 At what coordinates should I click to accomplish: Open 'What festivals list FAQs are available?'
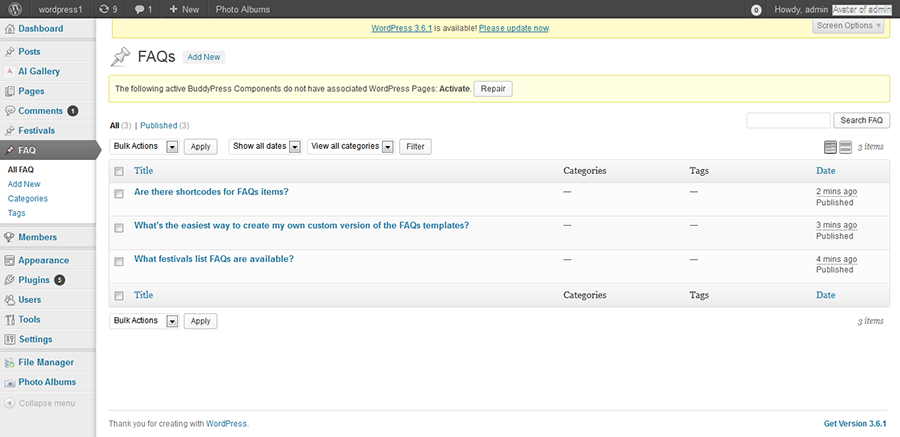214,259
